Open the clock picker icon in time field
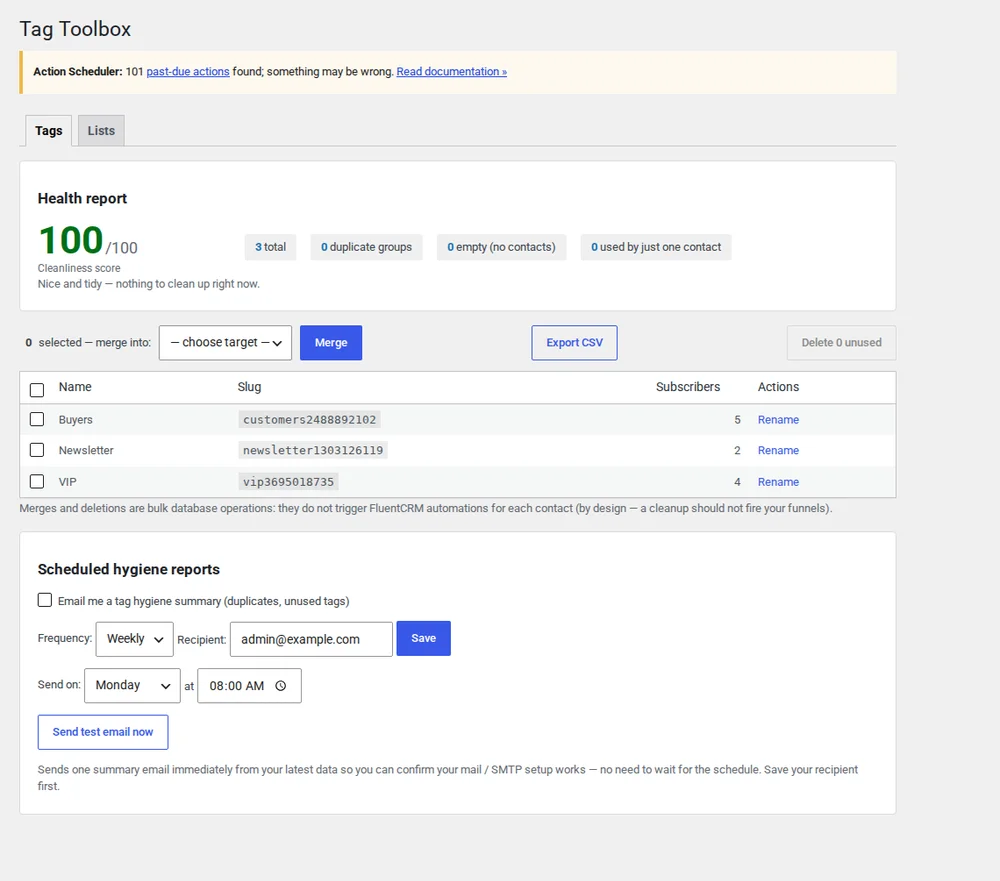The image size is (1000, 881). click(x=281, y=686)
